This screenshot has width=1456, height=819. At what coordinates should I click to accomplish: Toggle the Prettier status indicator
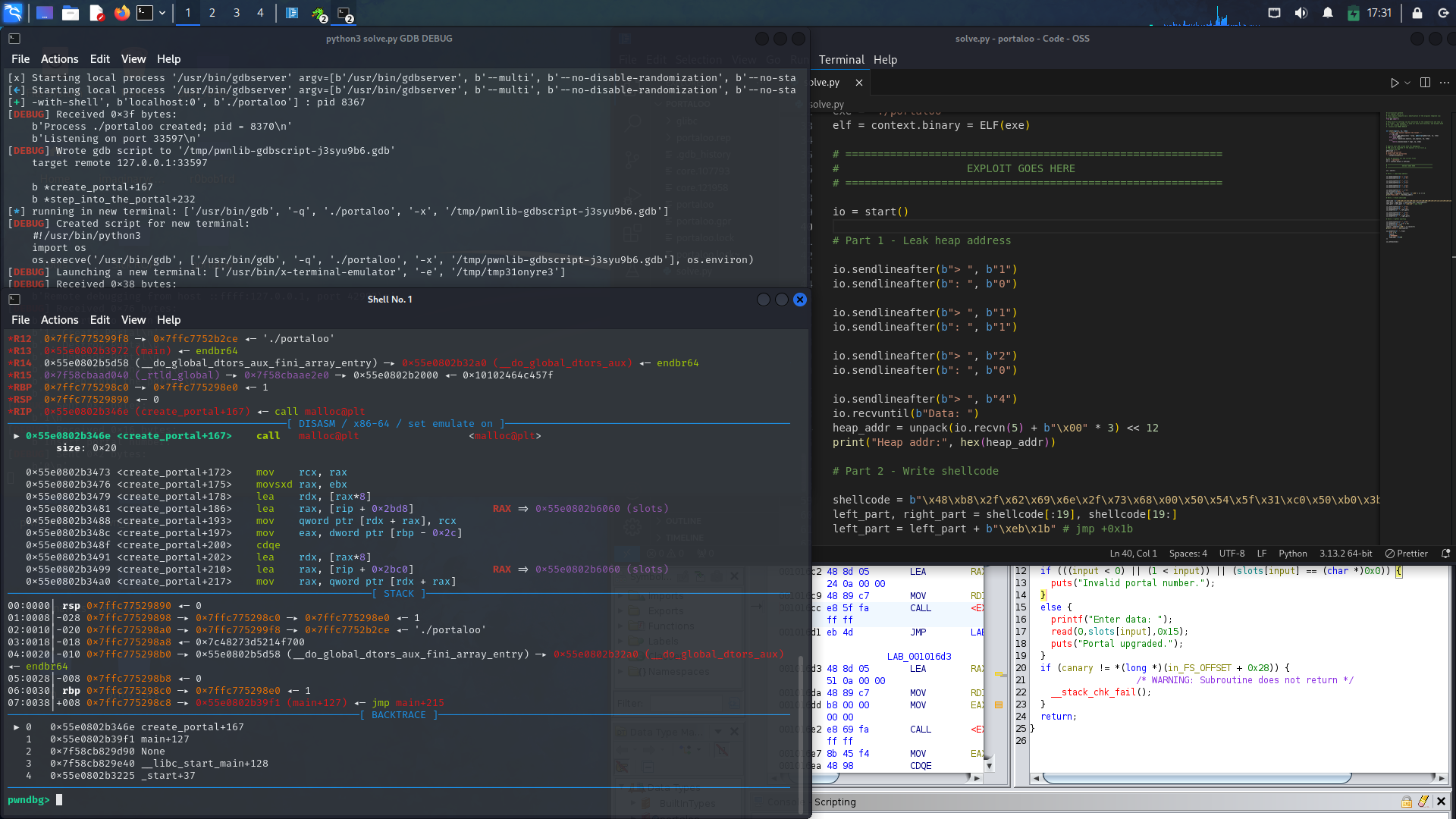pos(1406,554)
